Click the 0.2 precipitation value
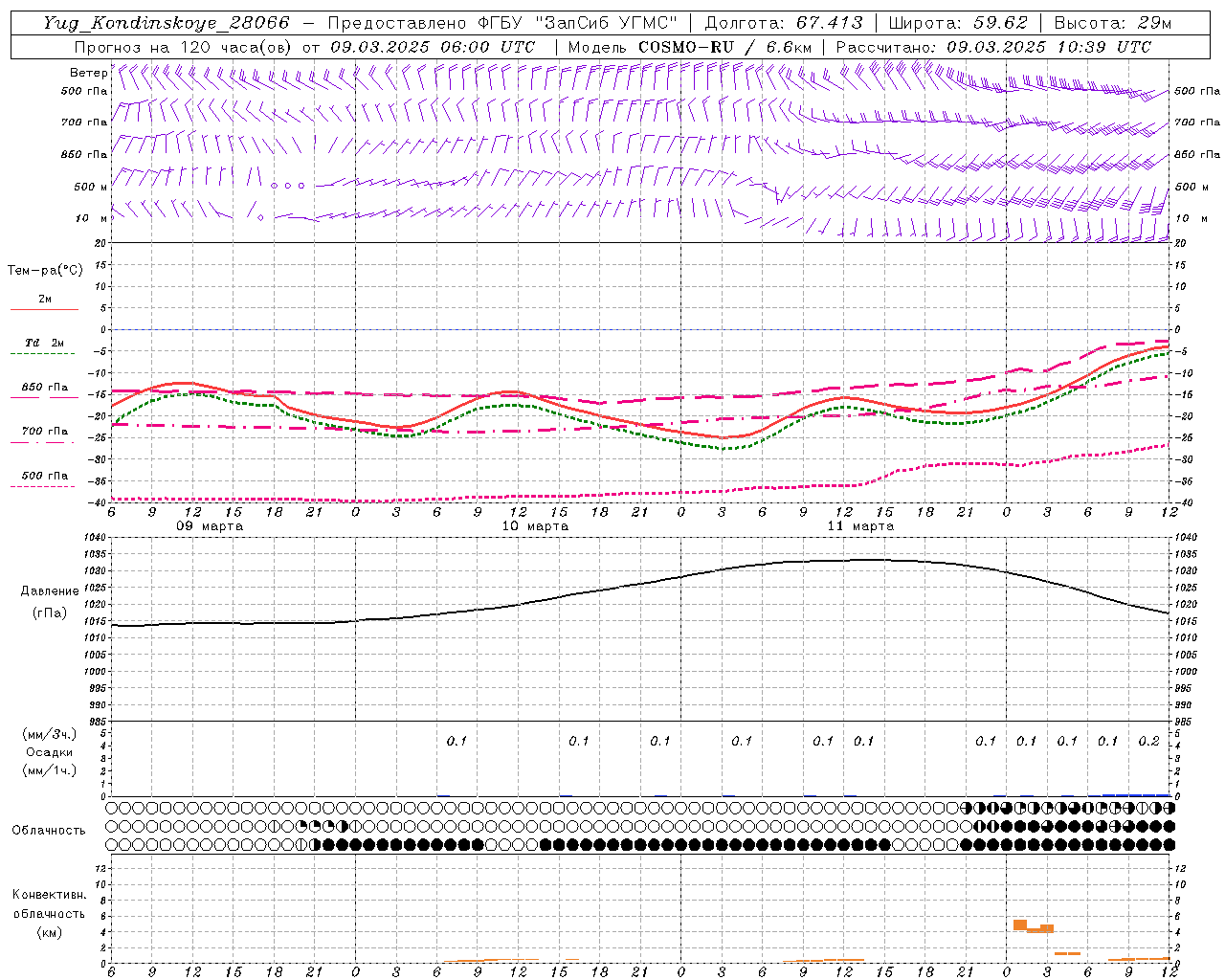The height and width of the screenshot is (980, 1225). point(1148,742)
